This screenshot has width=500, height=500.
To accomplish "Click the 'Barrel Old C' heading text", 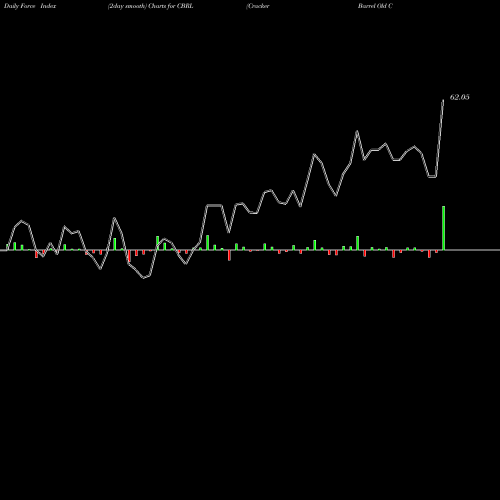I will 375,6.
